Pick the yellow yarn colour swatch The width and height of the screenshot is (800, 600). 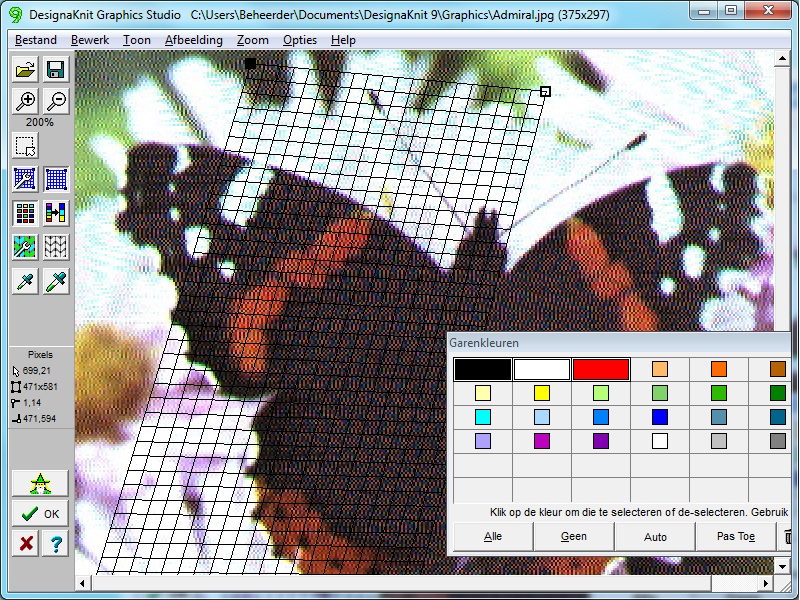click(542, 393)
